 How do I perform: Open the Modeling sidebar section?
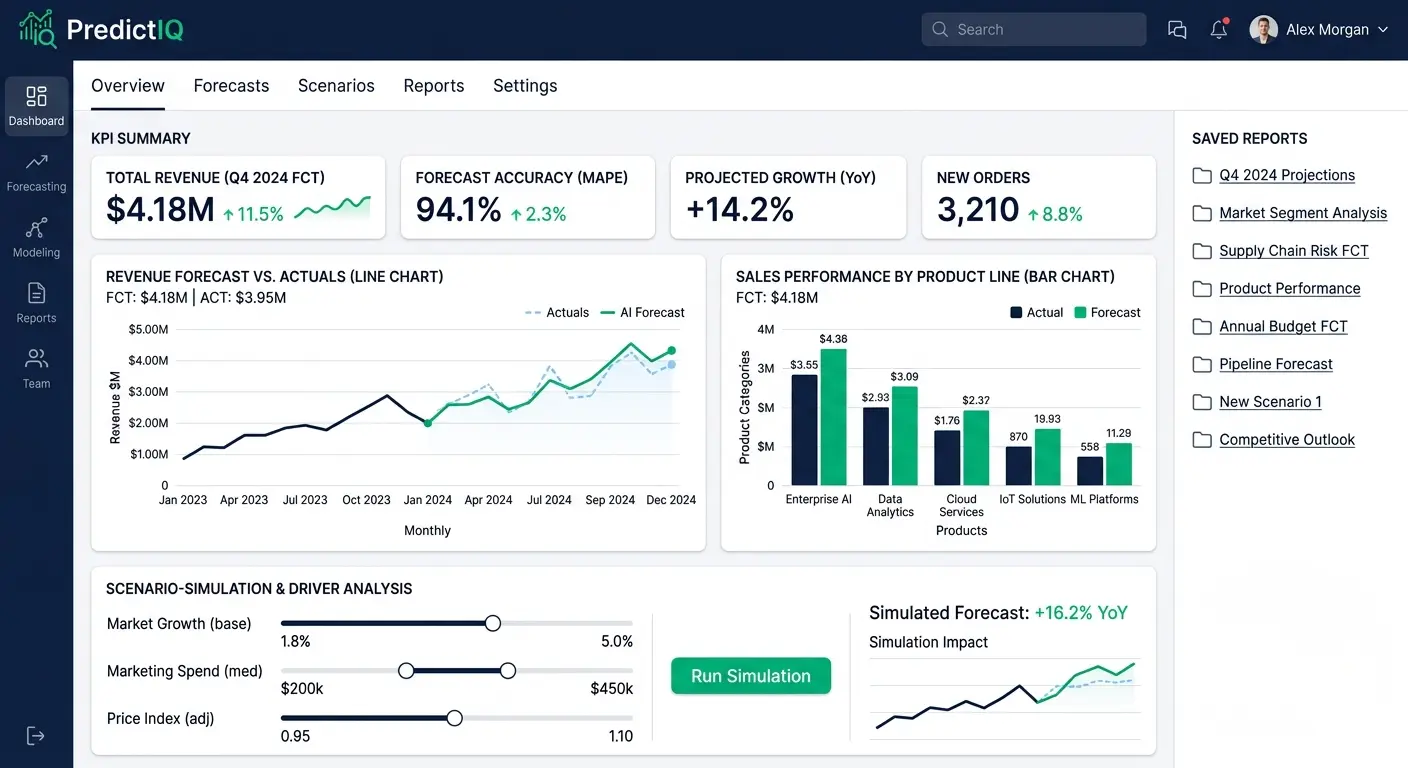[37, 238]
